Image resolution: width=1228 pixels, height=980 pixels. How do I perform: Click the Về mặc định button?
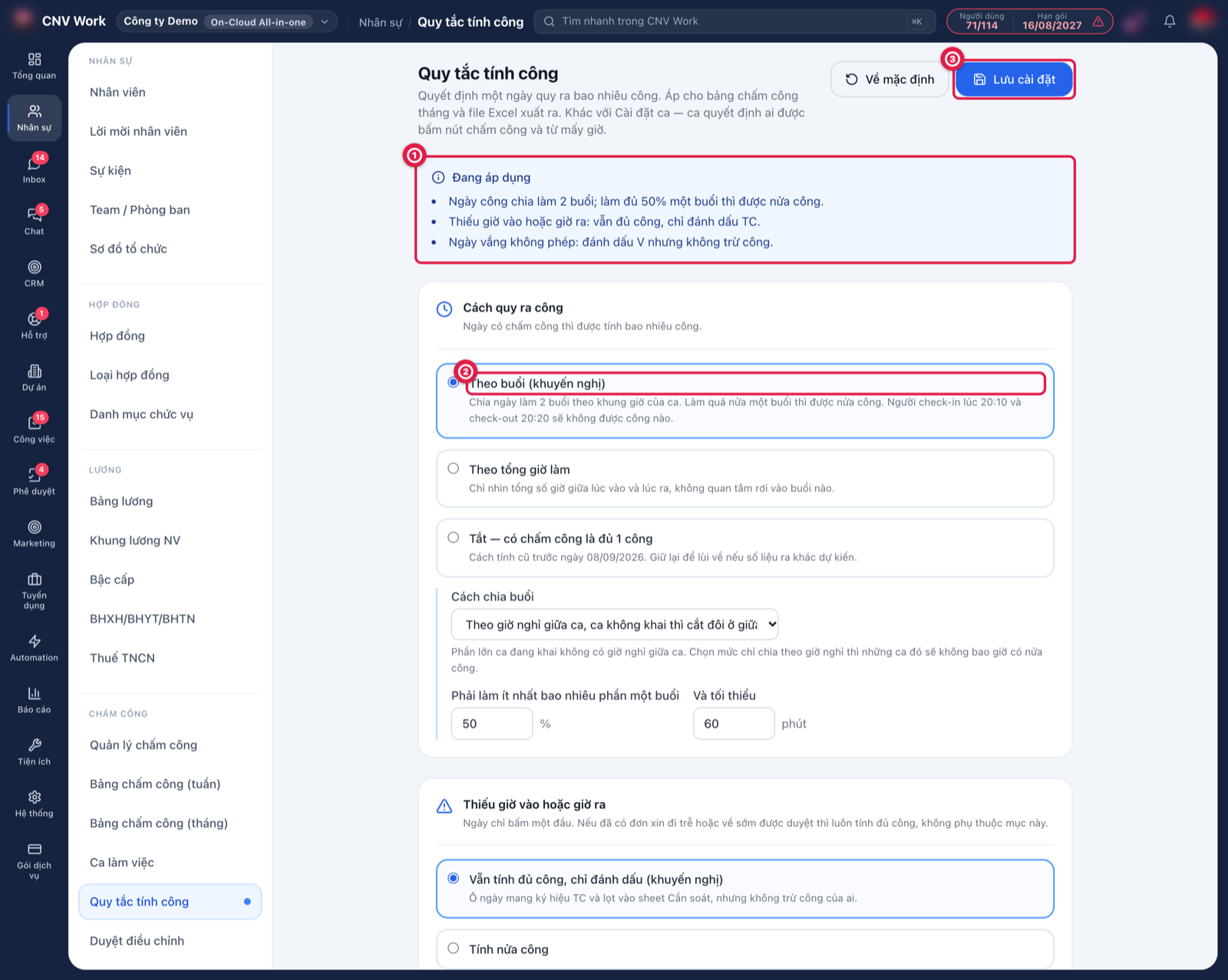(x=890, y=79)
